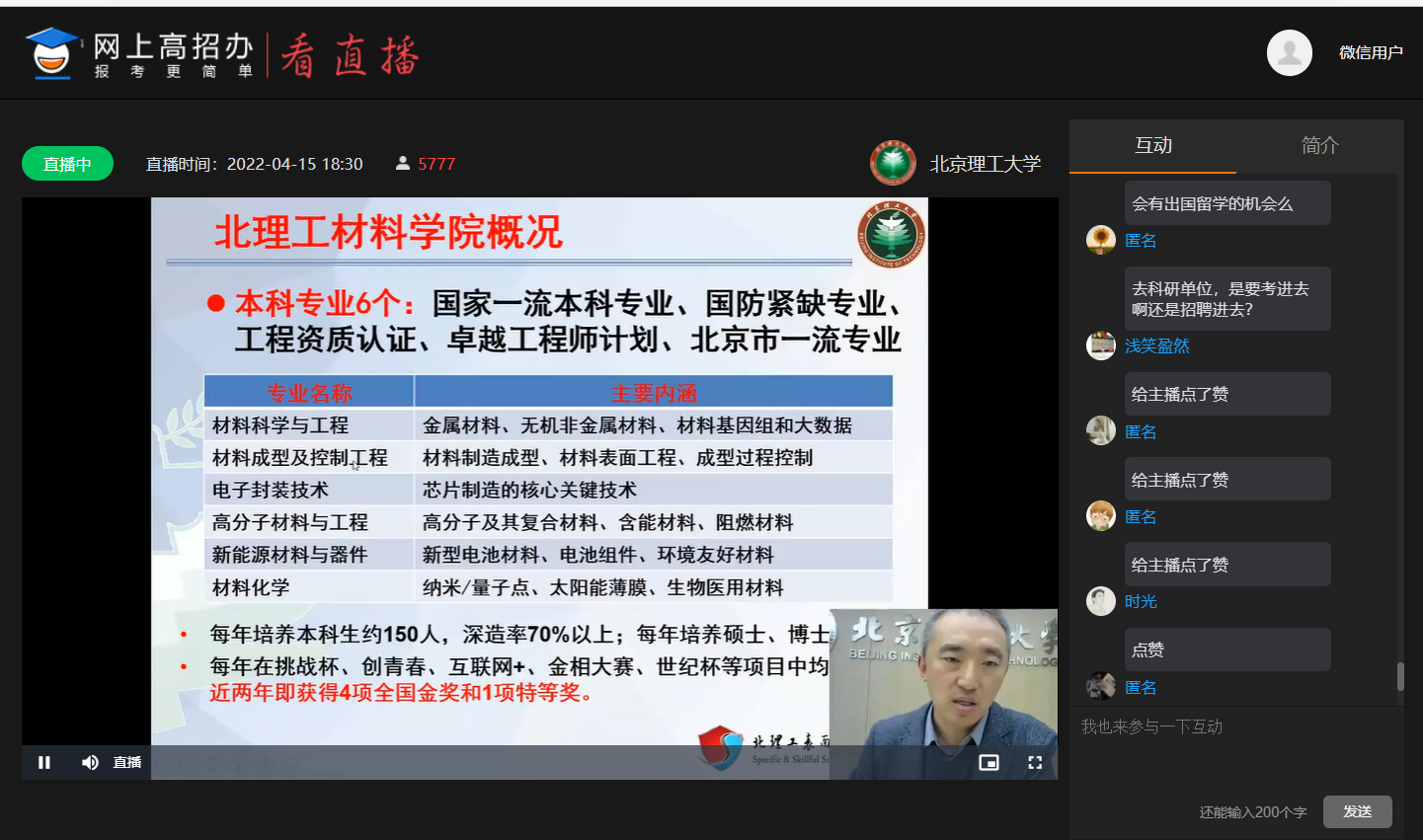Enter fullscreen video mode
Viewport: 1423px width, 840px height.
point(1035,762)
